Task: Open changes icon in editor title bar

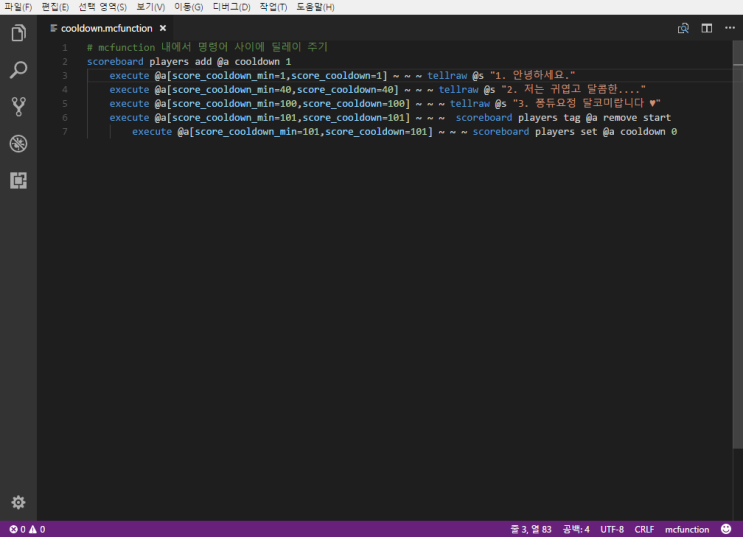Action: 684,28
